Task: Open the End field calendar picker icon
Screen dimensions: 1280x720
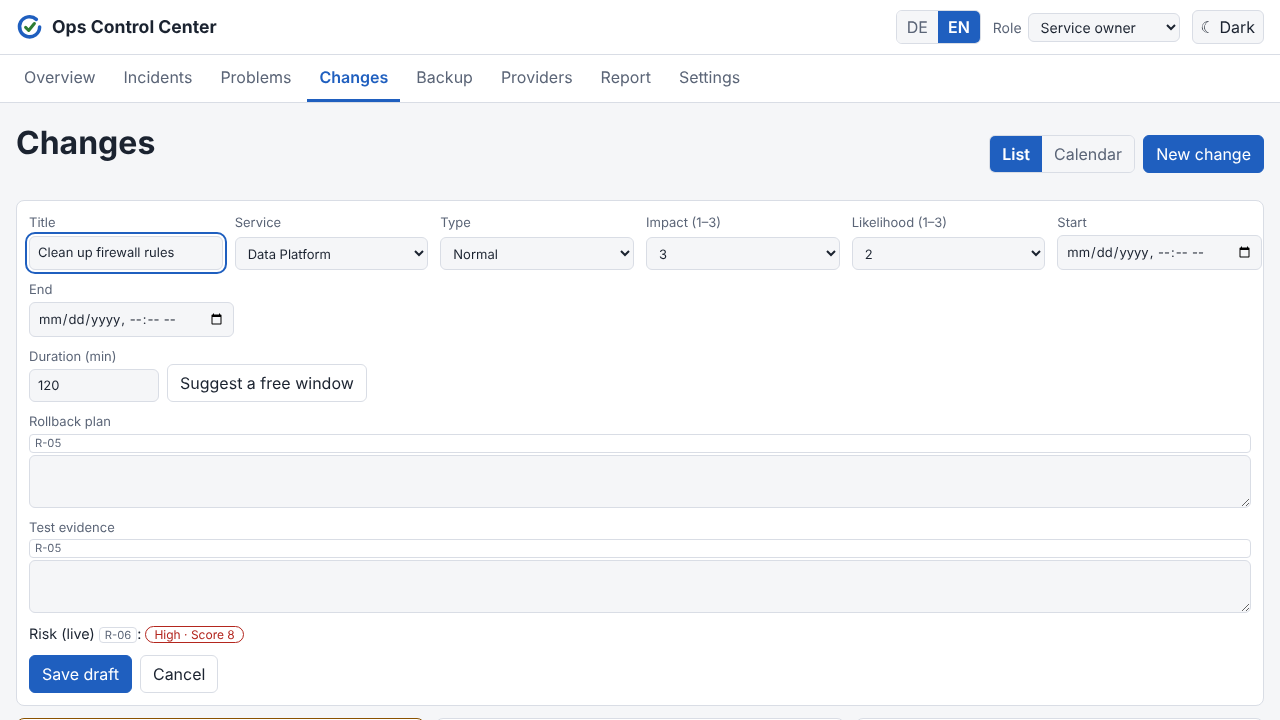Action: pyautogui.click(x=217, y=320)
